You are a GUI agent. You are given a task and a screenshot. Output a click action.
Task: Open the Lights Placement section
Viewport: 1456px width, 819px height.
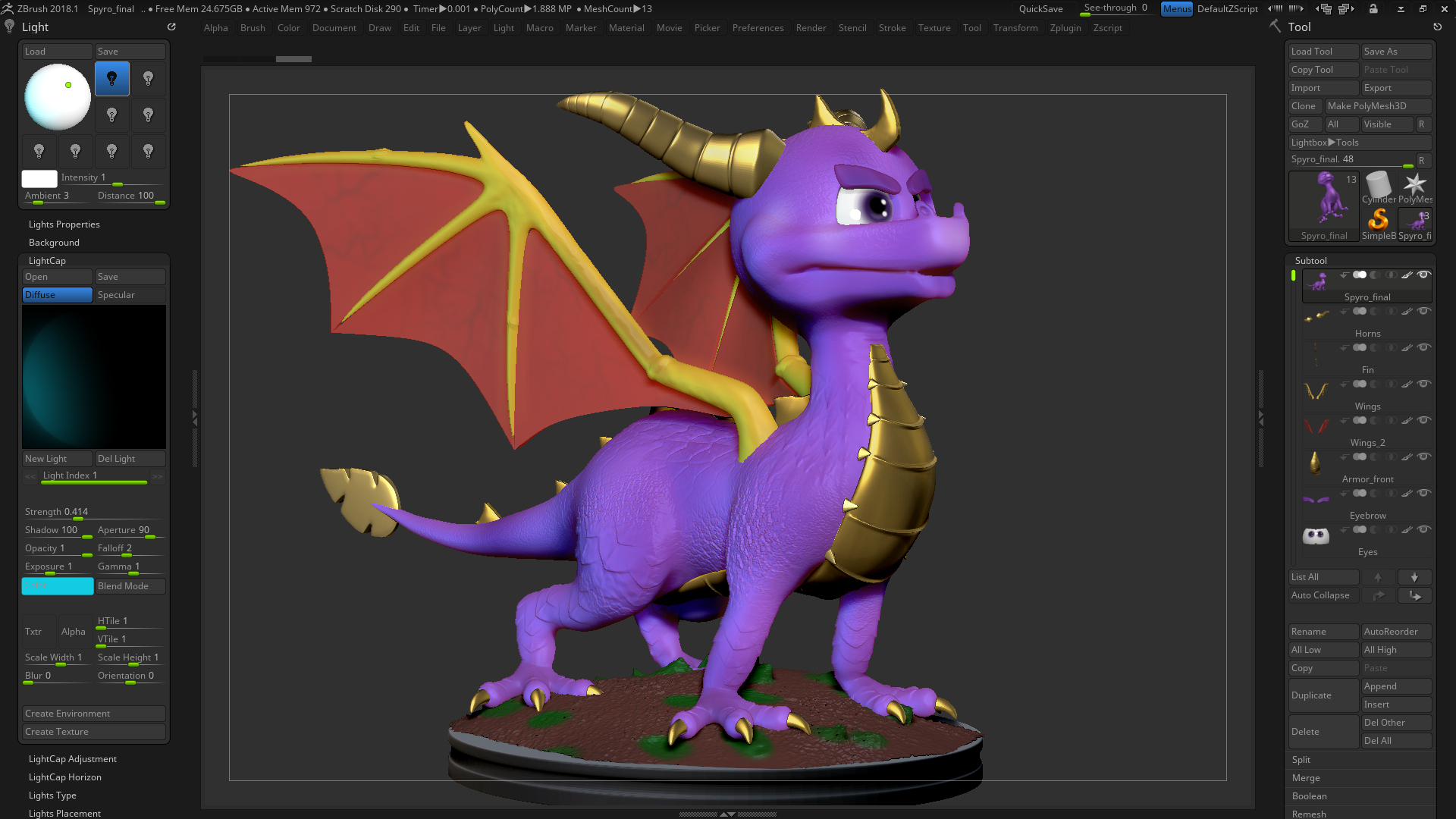coord(64,813)
